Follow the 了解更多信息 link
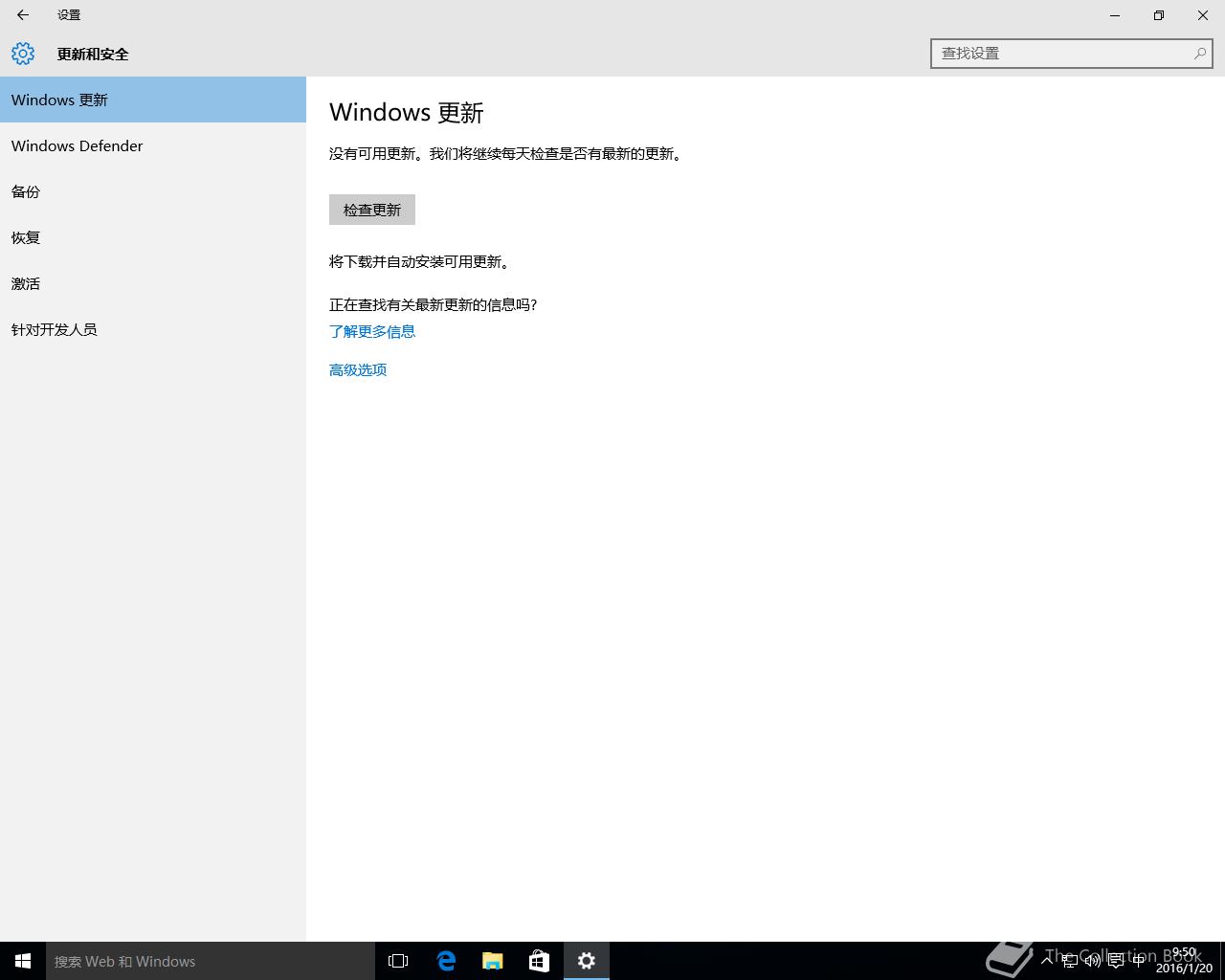The image size is (1225, 980). pyautogui.click(x=372, y=331)
